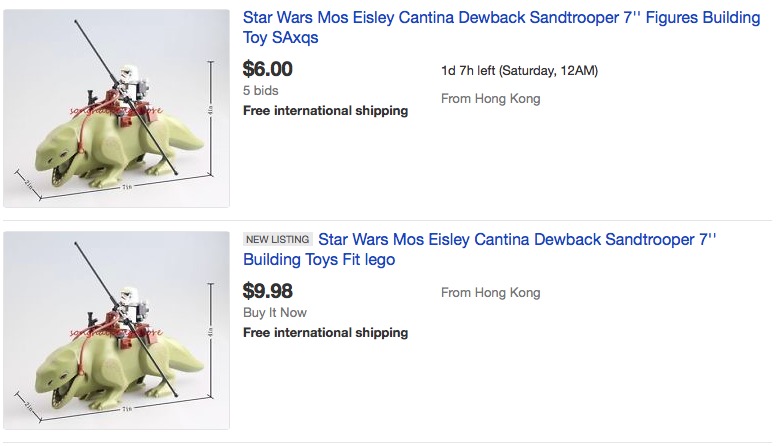Click the $9.98 price
Viewport: 782px width, 446px height.
pos(268,291)
